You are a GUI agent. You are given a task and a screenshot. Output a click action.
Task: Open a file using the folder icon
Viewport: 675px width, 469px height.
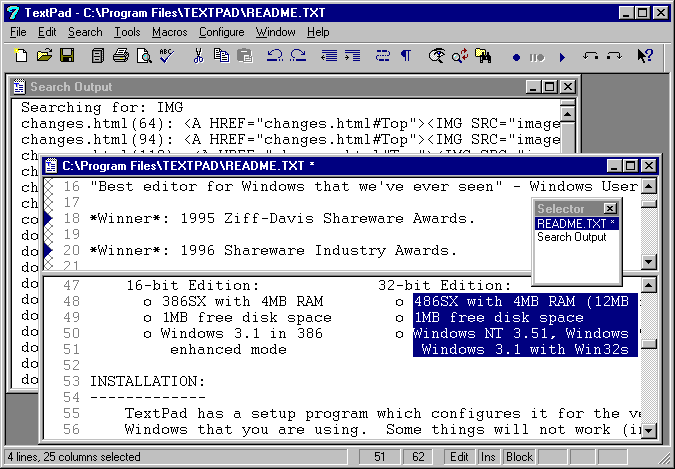click(44, 56)
